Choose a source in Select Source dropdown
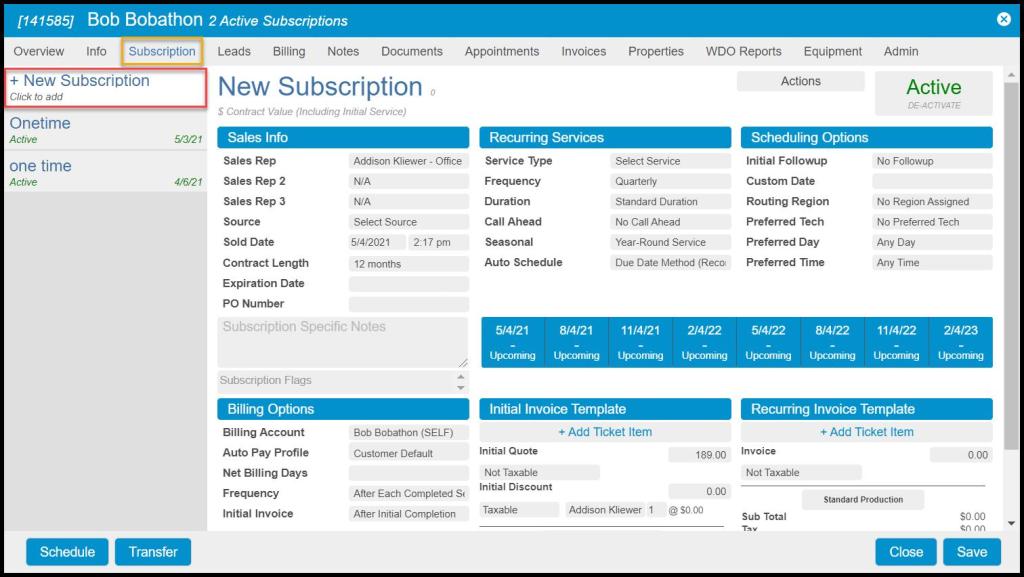Image resolution: width=1024 pixels, height=577 pixels. pyautogui.click(x=408, y=222)
